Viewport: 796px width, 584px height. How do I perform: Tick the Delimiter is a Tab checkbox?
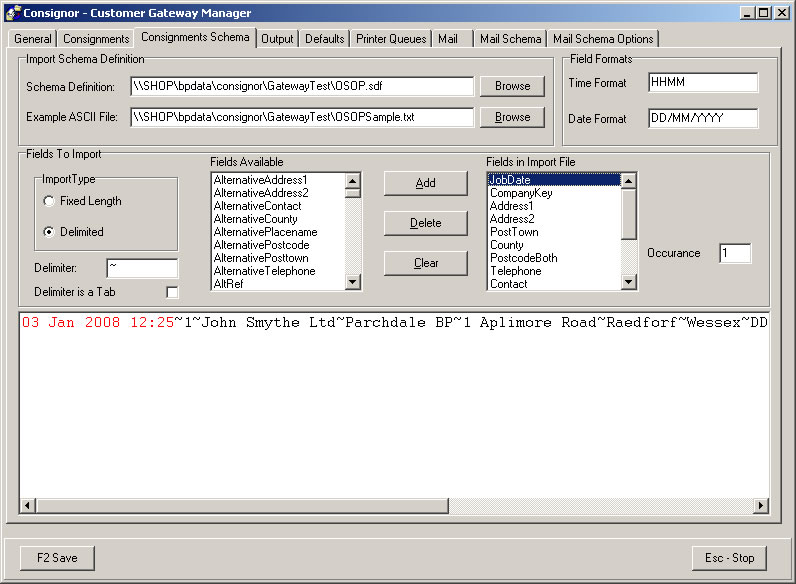(172, 293)
